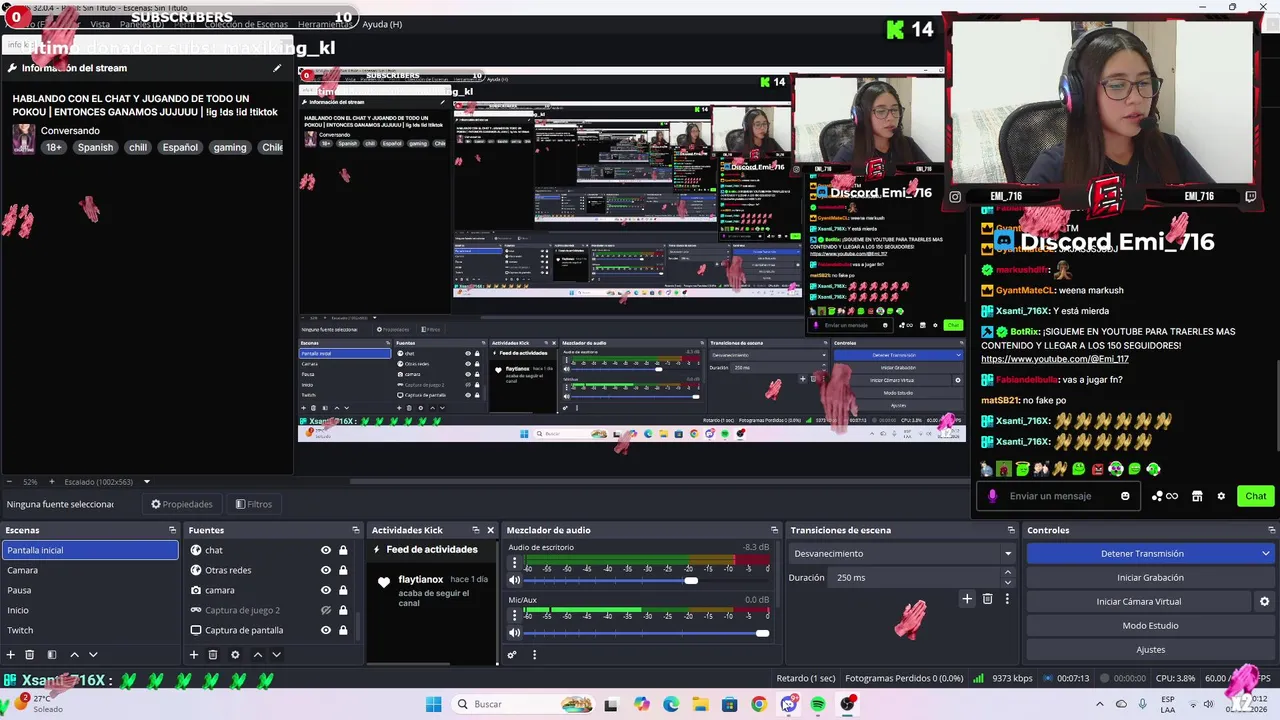The height and width of the screenshot is (720, 1280).
Task: Move source down in Fuentes toolbar
Action: coord(276,655)
